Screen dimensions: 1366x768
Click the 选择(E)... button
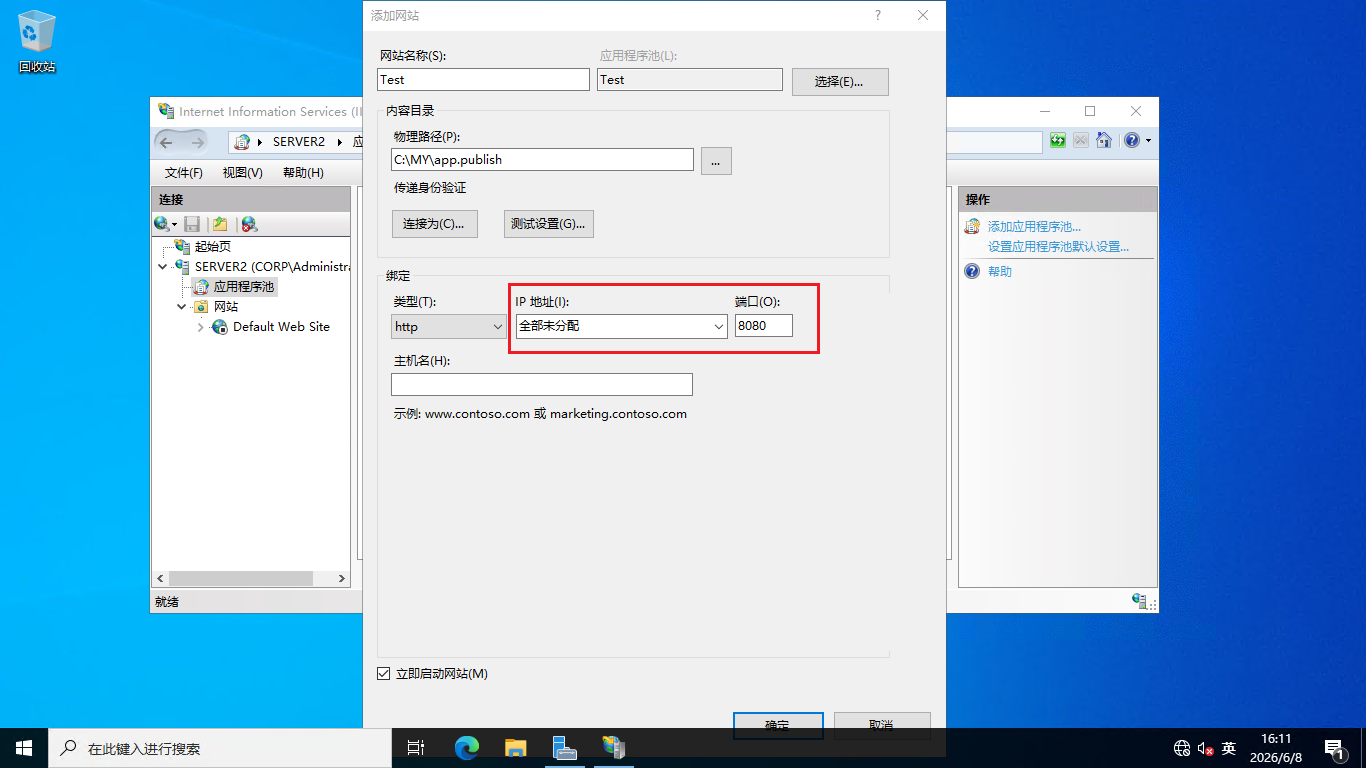coord(840,81)
